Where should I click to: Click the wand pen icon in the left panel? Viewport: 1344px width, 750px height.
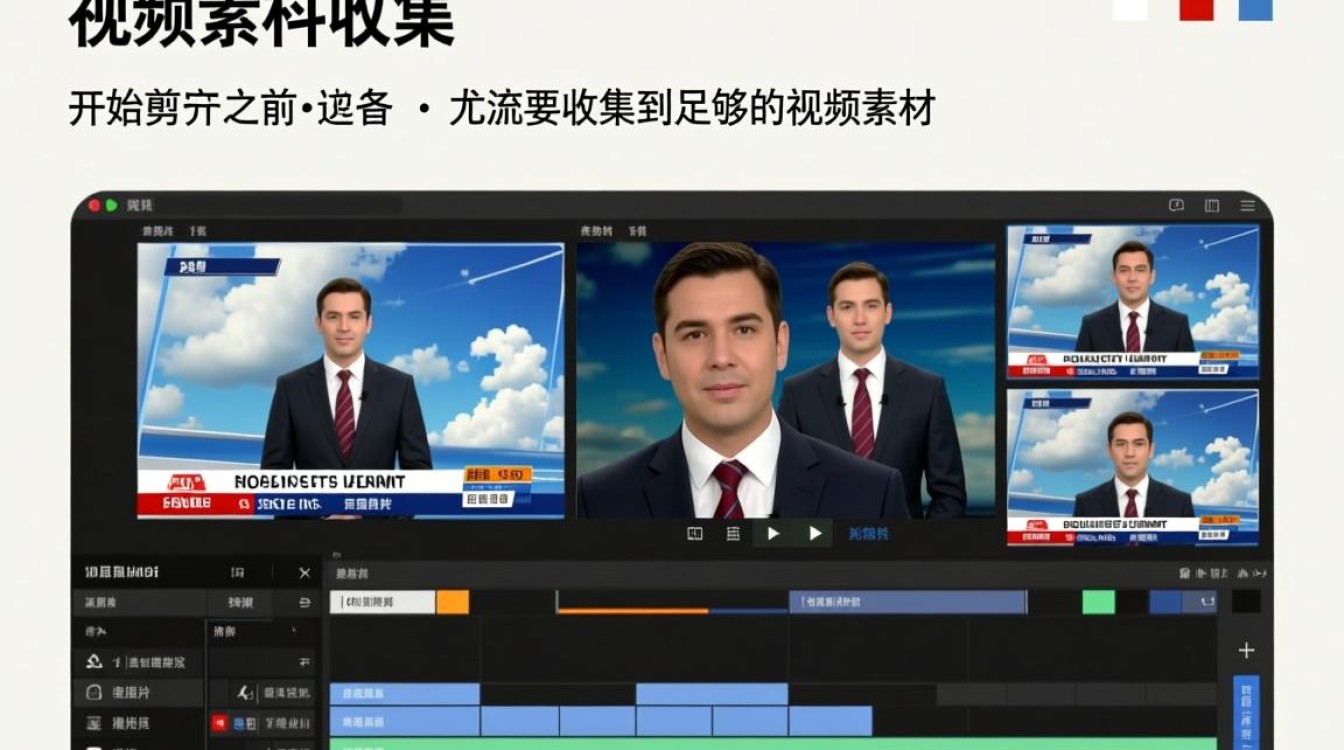coord(244,692)
